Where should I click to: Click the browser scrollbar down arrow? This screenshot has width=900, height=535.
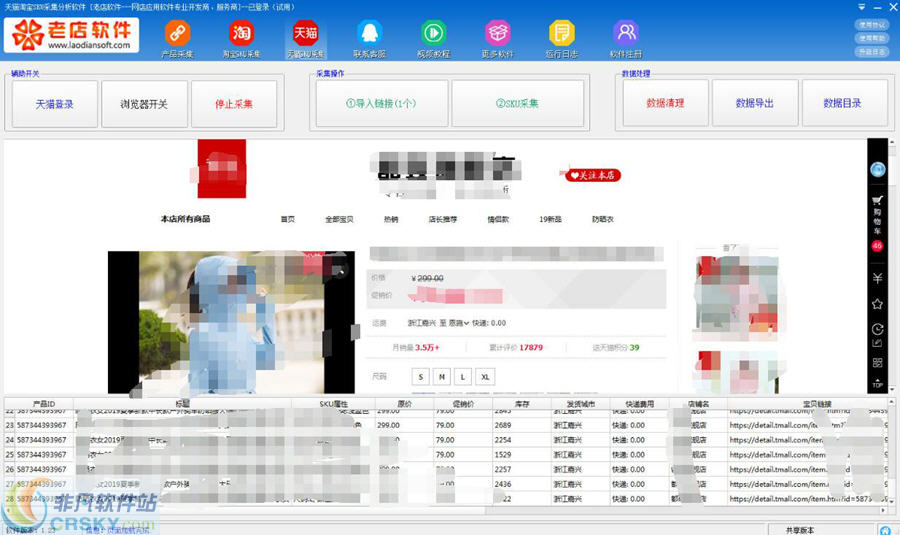[893, 389]
